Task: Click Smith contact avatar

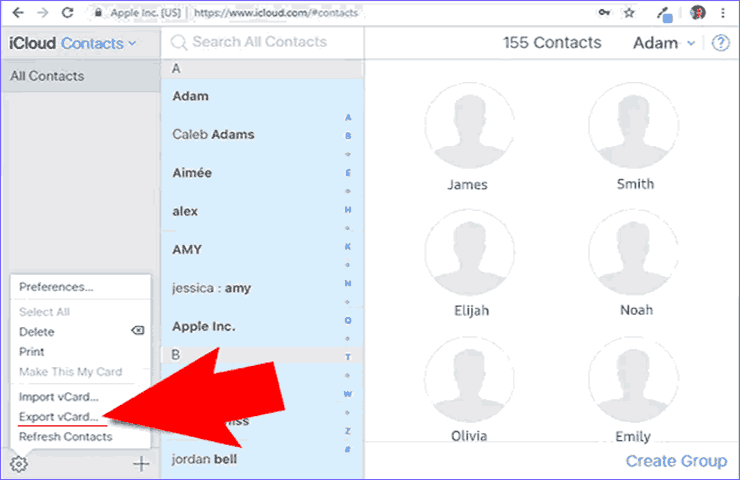Action: [x=633, y=126]
